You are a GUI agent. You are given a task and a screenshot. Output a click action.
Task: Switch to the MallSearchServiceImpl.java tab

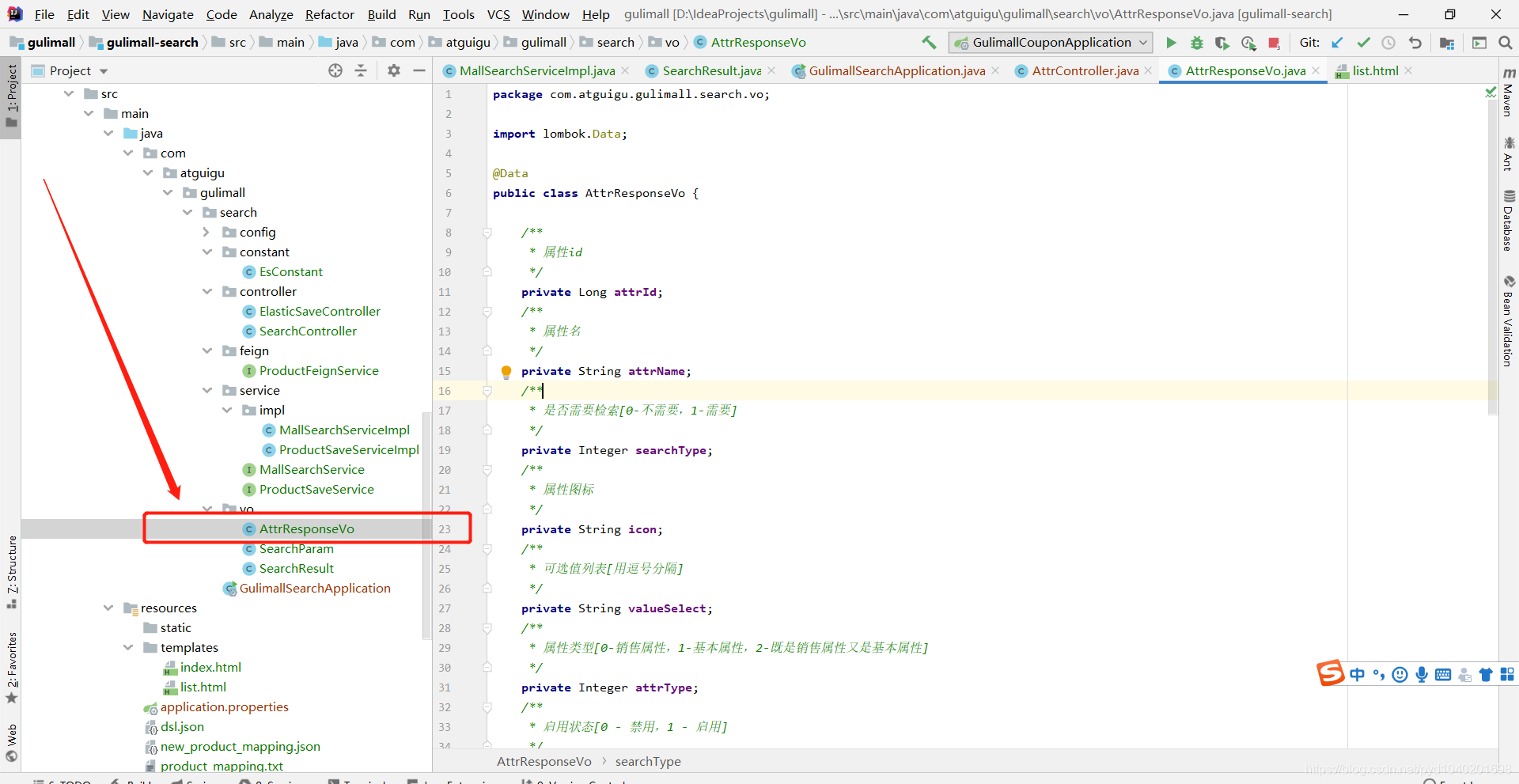point(537,70)
